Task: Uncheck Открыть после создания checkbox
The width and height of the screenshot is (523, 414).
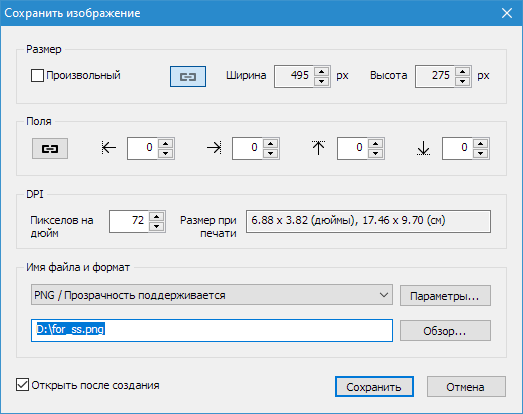Action: 22,385
